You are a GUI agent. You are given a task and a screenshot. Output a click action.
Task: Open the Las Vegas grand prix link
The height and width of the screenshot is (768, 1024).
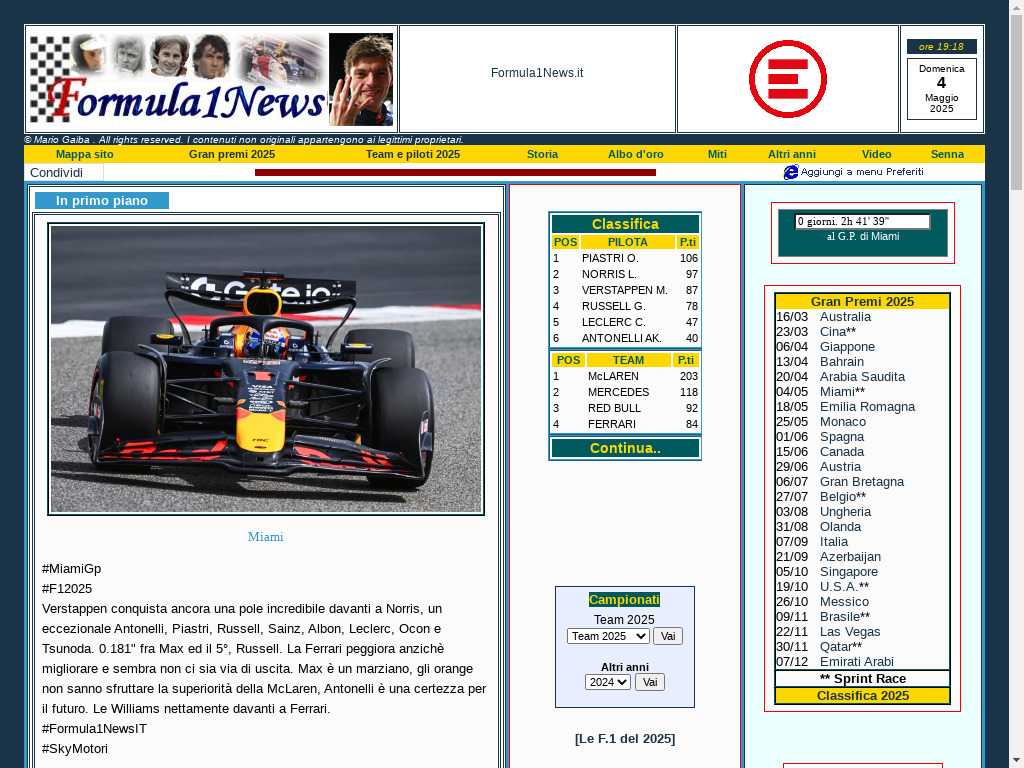pos(850,632)
